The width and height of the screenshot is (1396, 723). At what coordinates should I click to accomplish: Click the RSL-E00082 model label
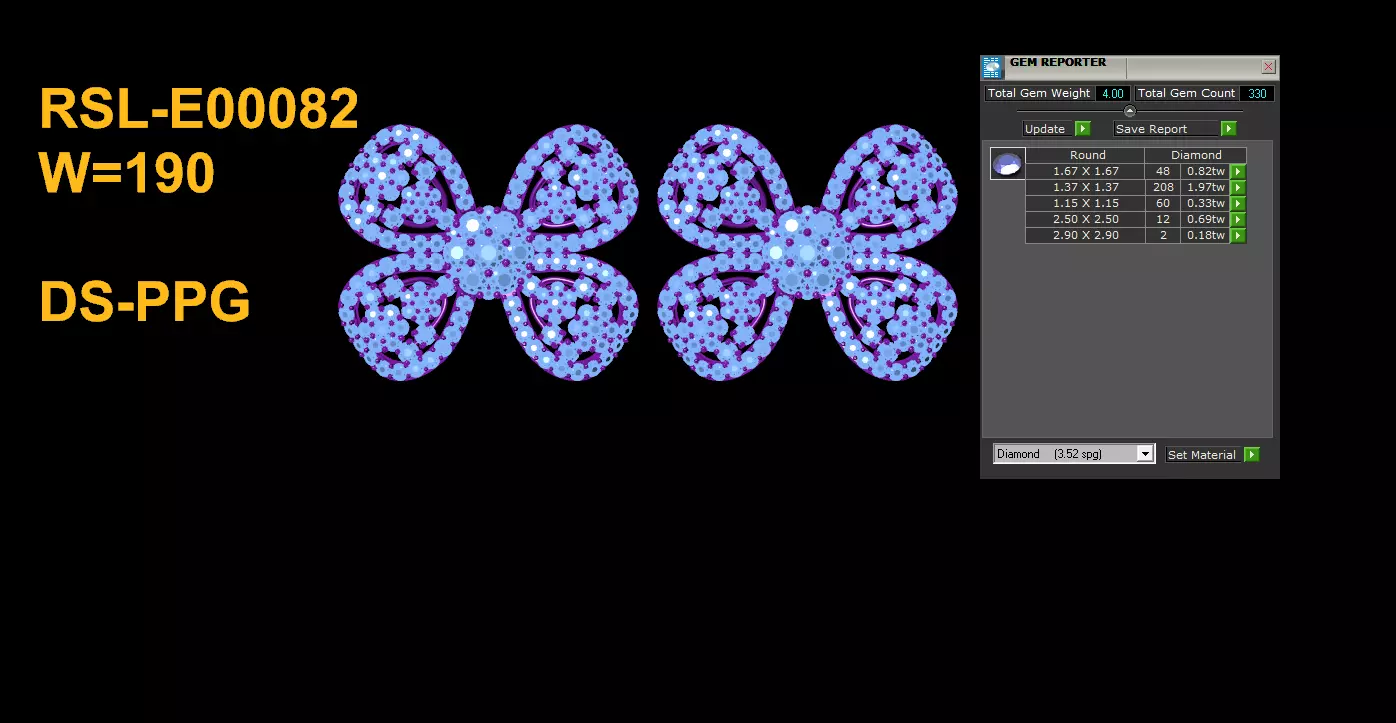pyautogui.click(x=199, y=109)
